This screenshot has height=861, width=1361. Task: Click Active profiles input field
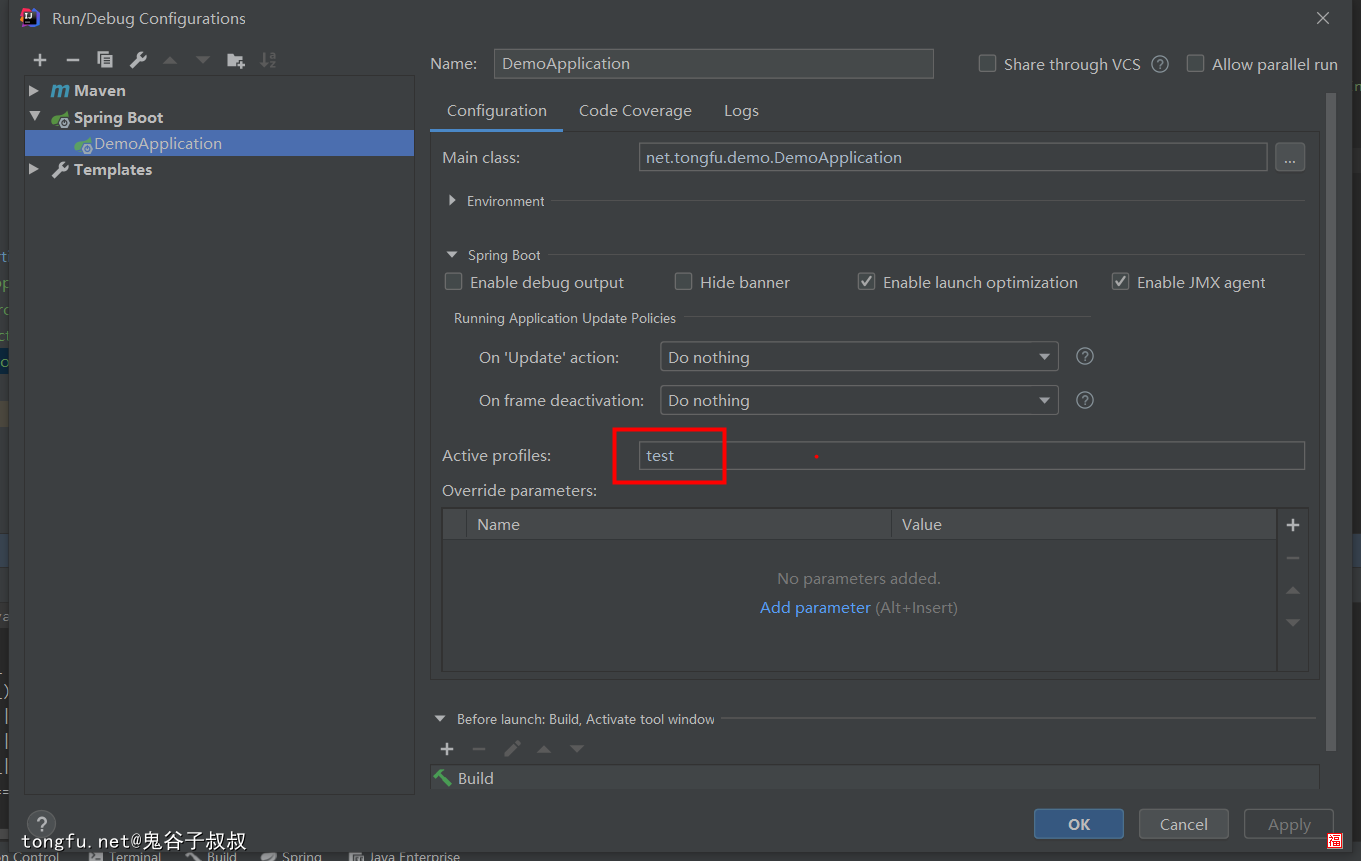(x=972, y=455)
